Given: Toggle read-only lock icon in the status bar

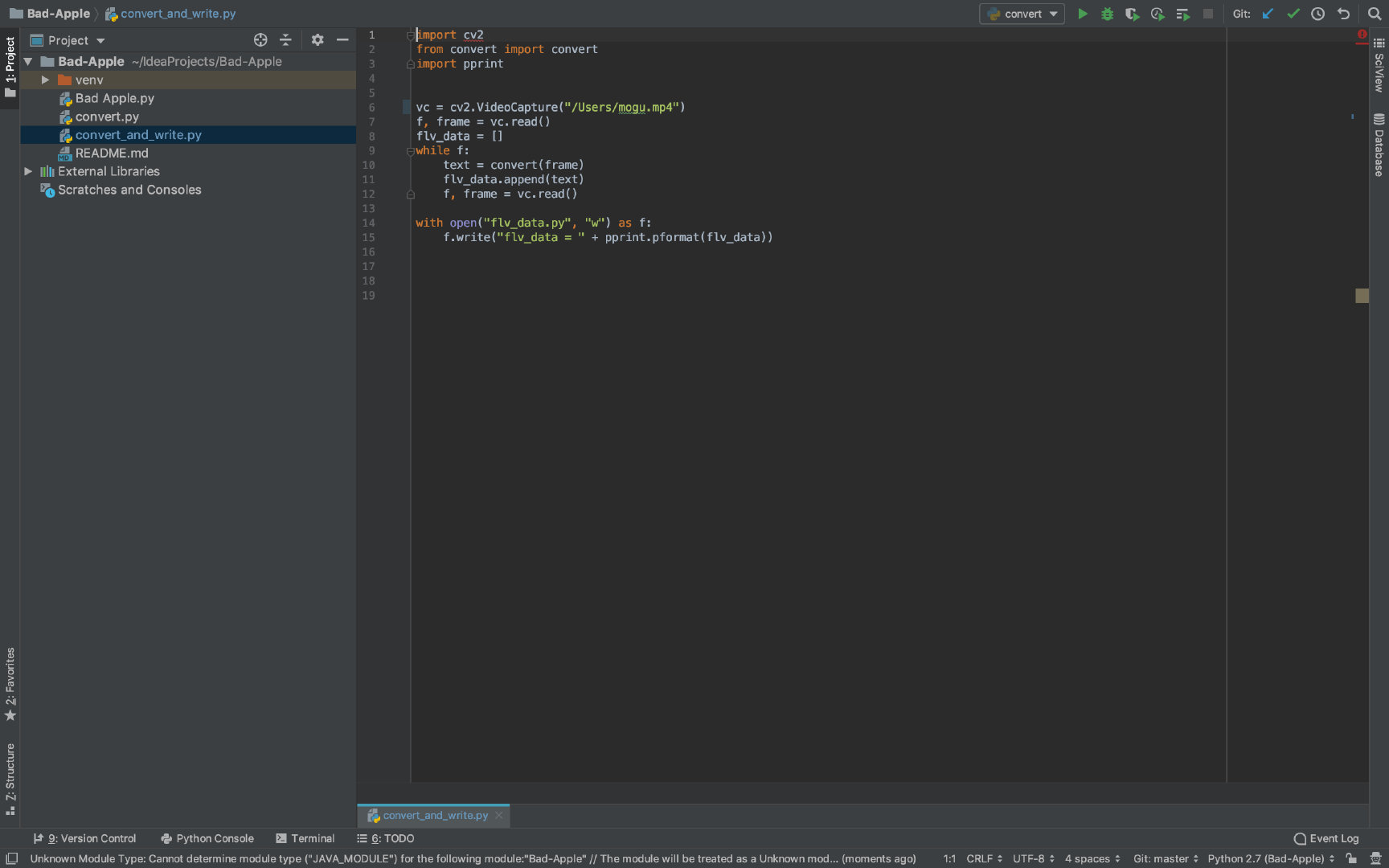Looking at the screenshot, I should pos(1351,858).
